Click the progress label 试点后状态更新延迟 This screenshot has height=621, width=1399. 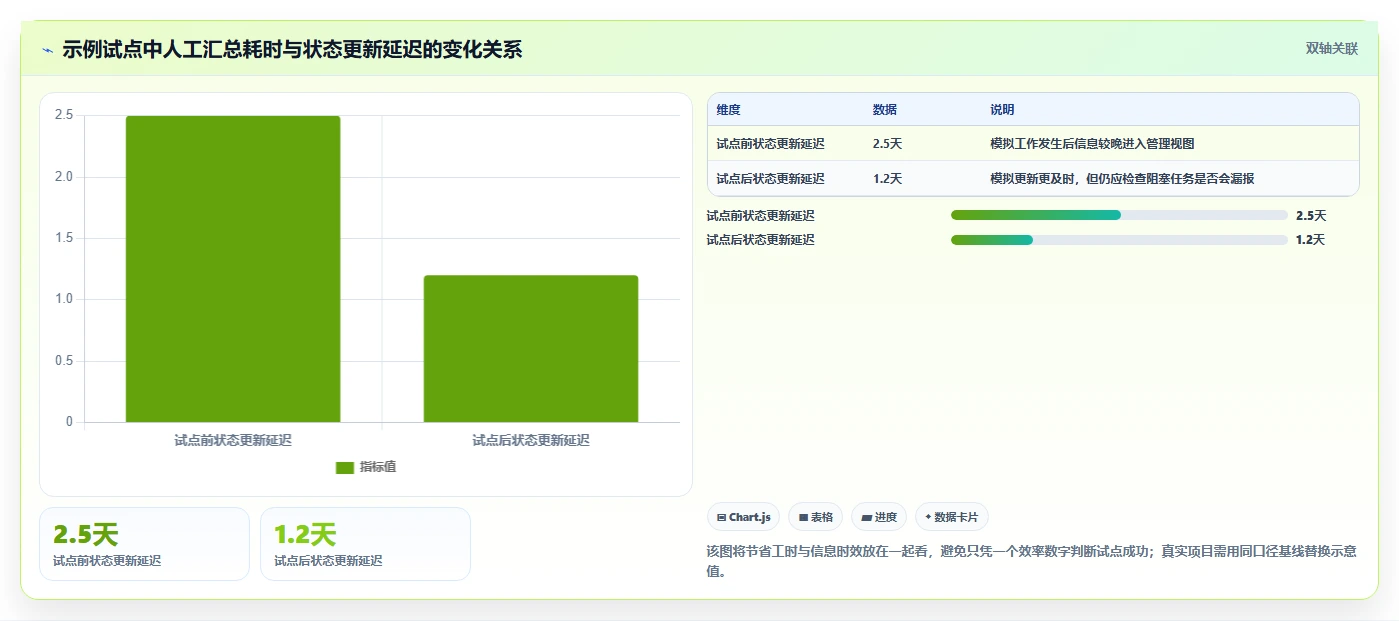pos(760,240)
